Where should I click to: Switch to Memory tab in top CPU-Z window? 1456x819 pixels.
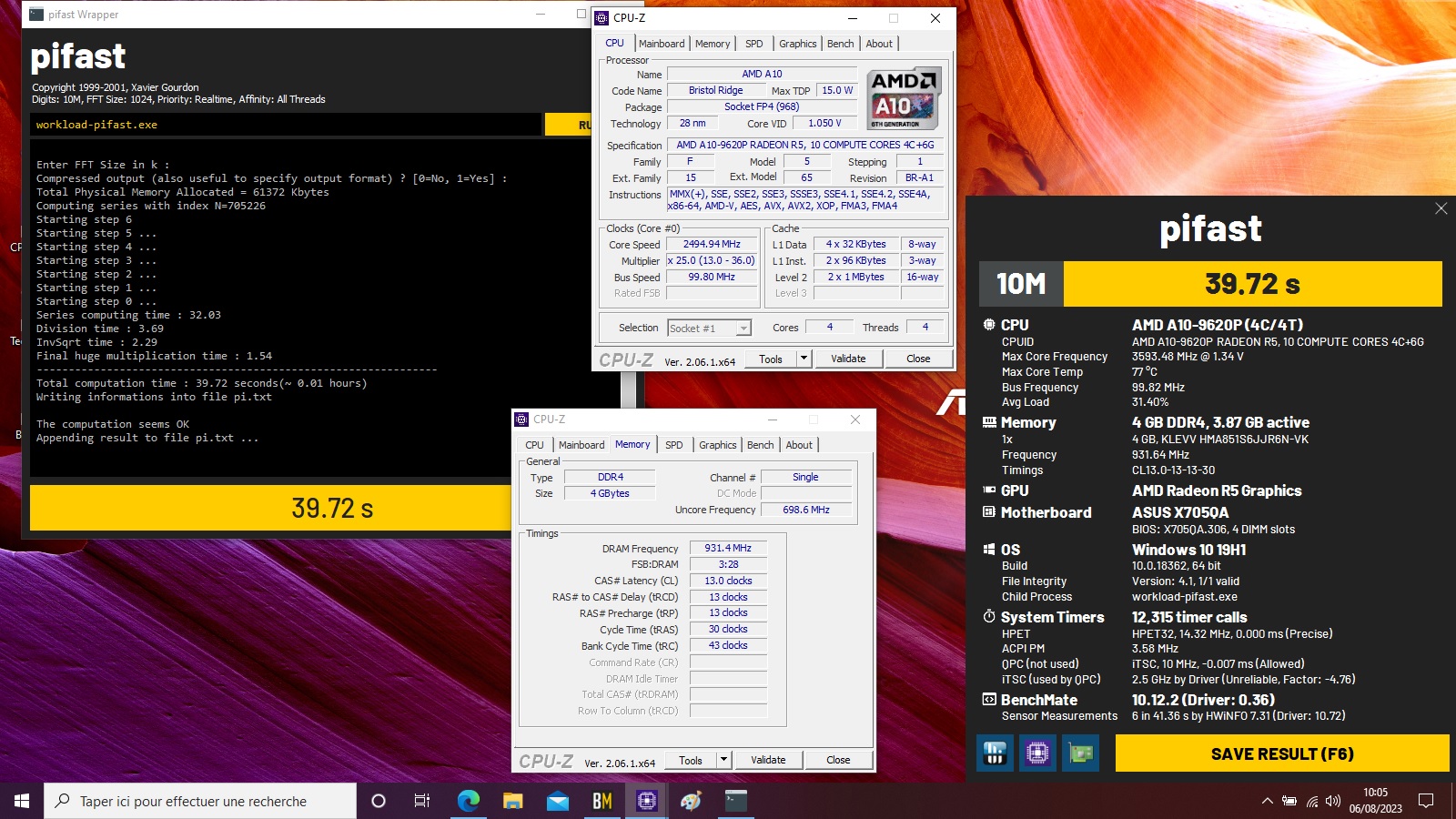[x=713, y=44]
